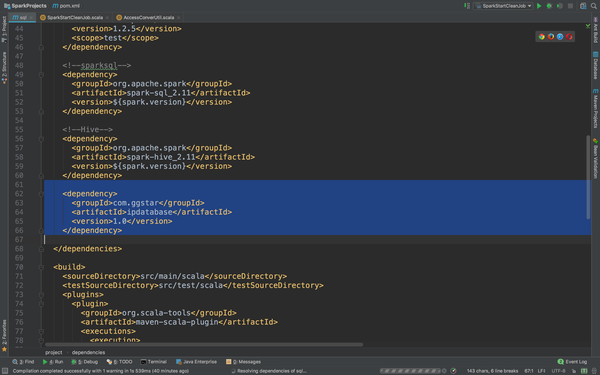Click pom.xml in navigation bar
This screenshot has width=600, height=375.
tap(66, 6)
